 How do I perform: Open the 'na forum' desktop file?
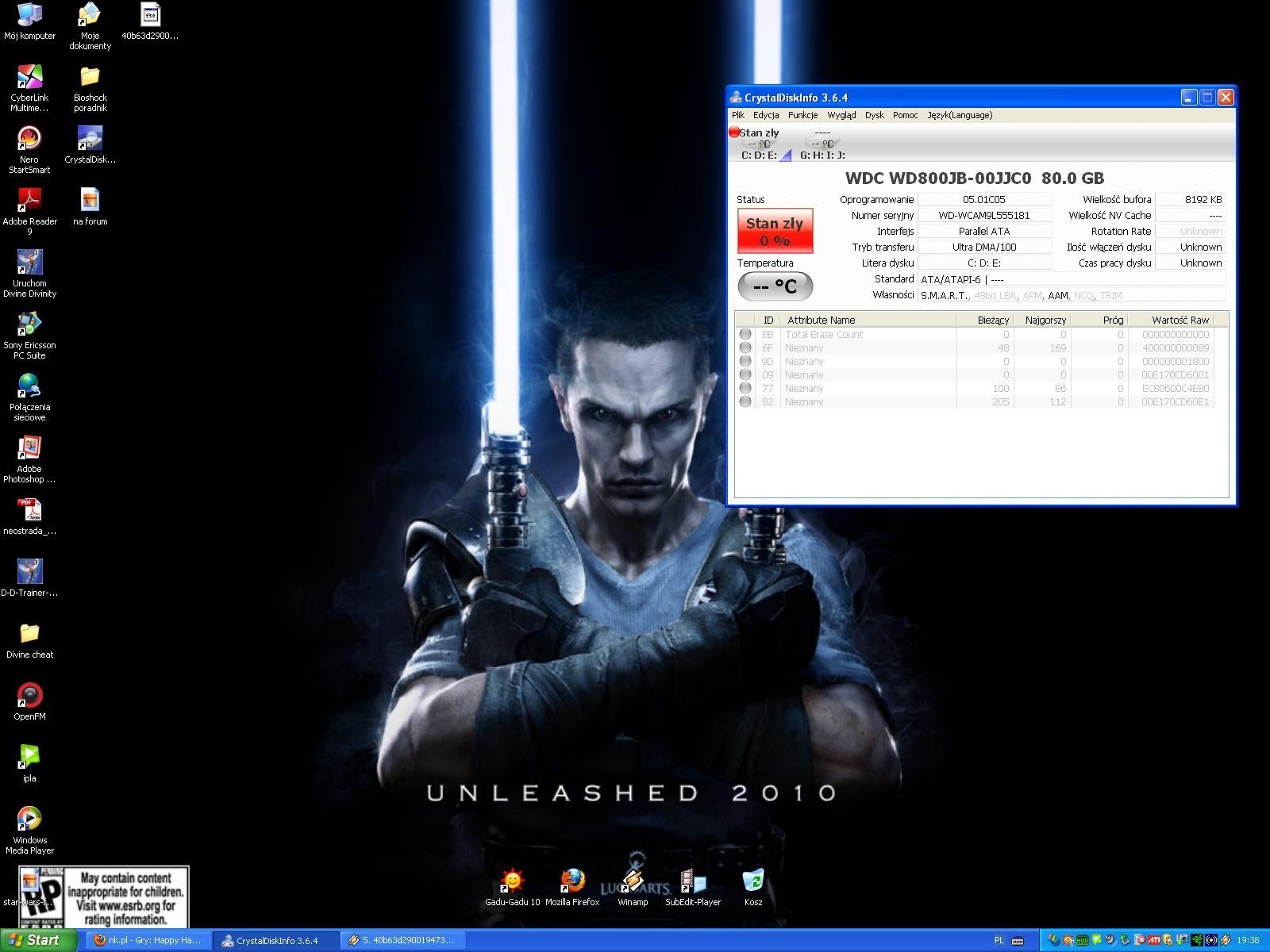(x=90, y=207)
